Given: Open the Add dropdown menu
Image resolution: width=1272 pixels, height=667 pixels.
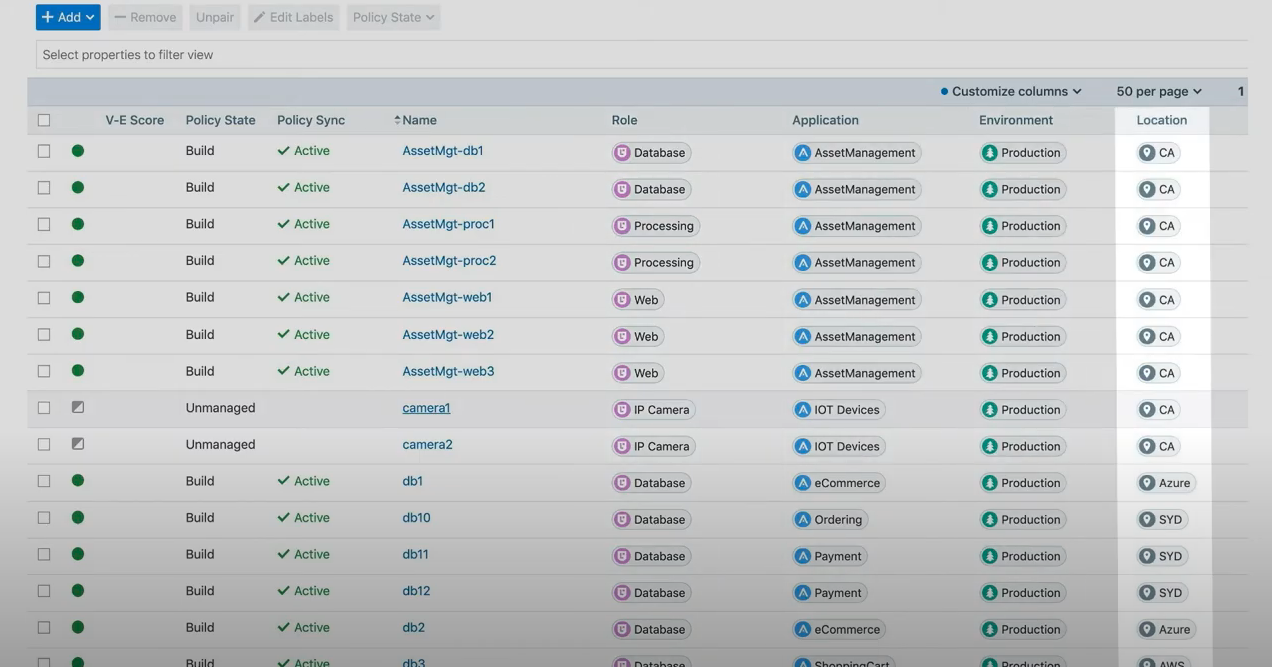Looking at the screenshot, I should (x=67, y=17).
